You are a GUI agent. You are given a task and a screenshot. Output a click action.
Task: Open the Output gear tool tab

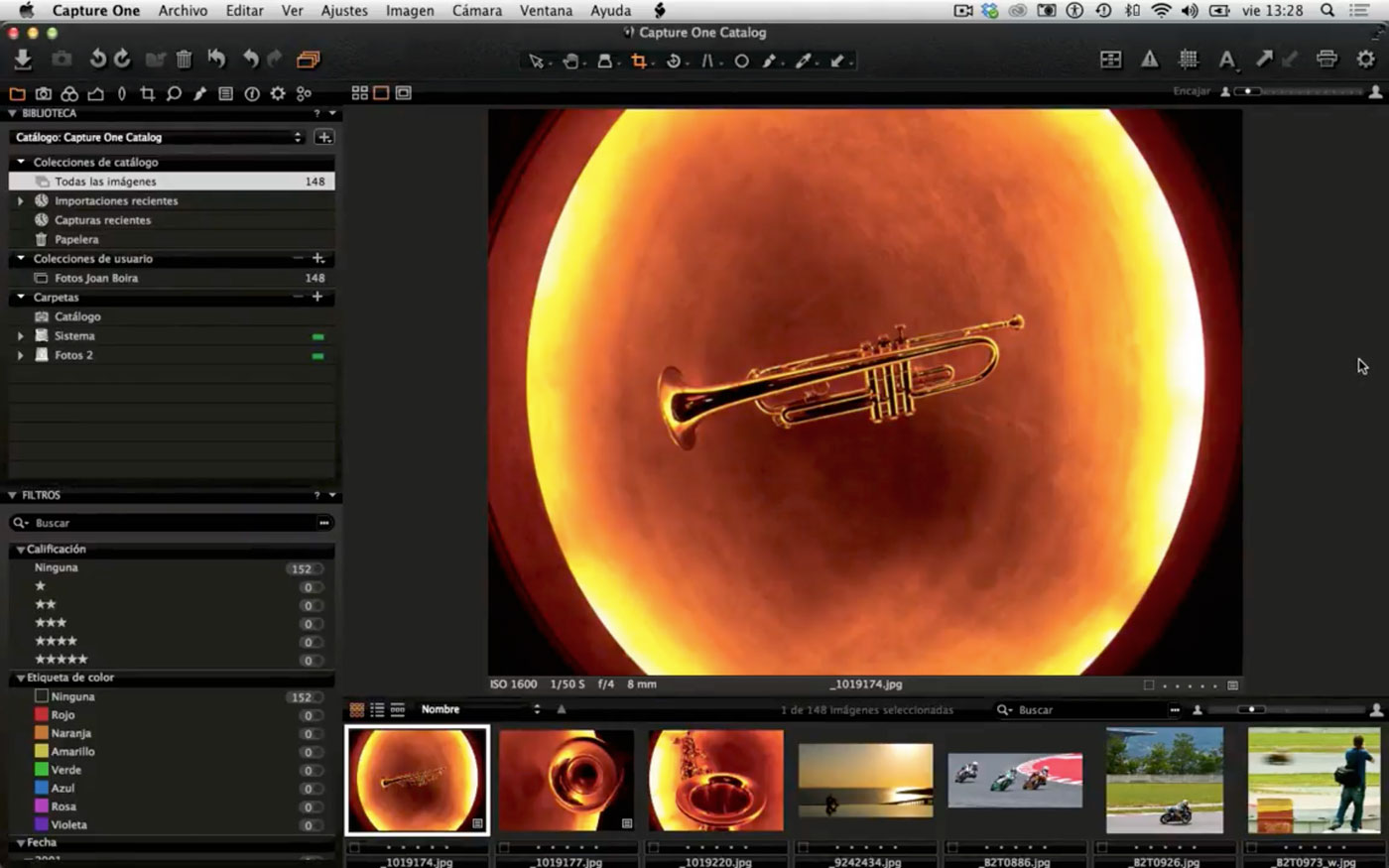[x=278, y=94]
